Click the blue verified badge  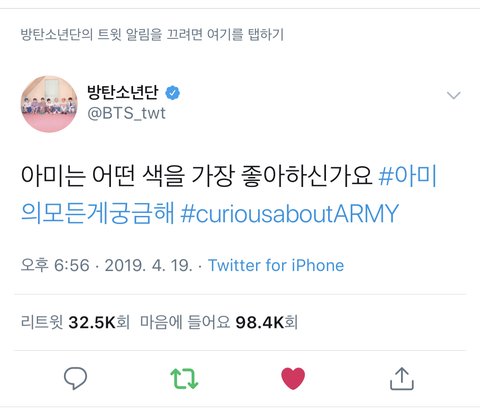173,93
